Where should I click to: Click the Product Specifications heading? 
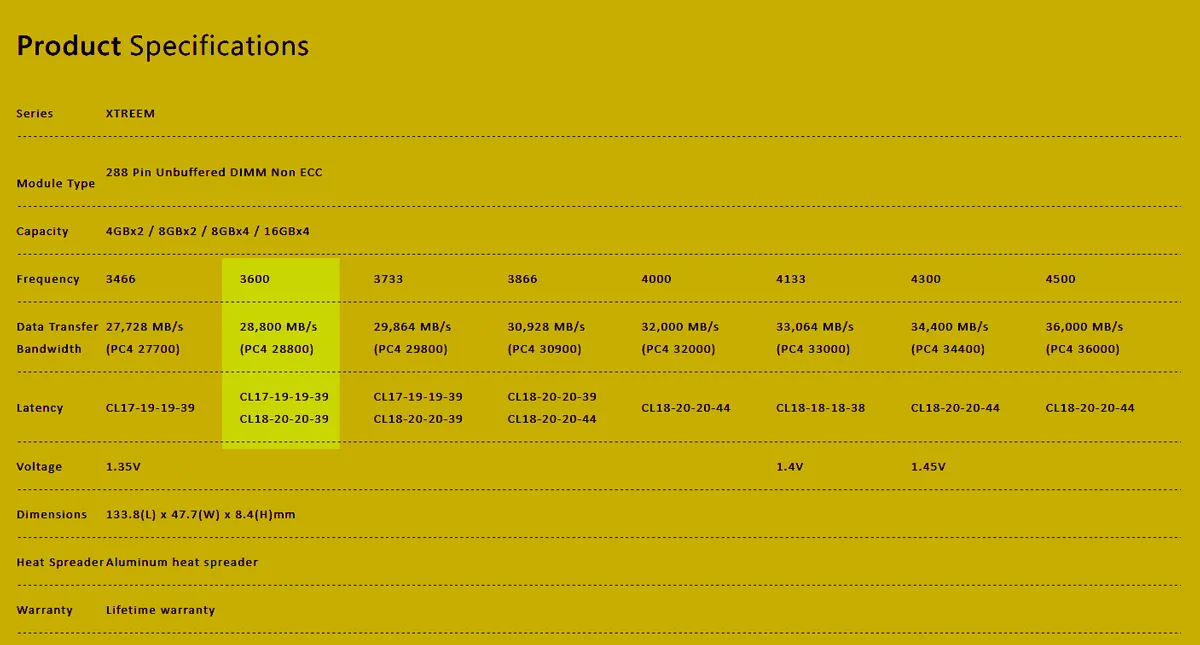click(163, 46)
